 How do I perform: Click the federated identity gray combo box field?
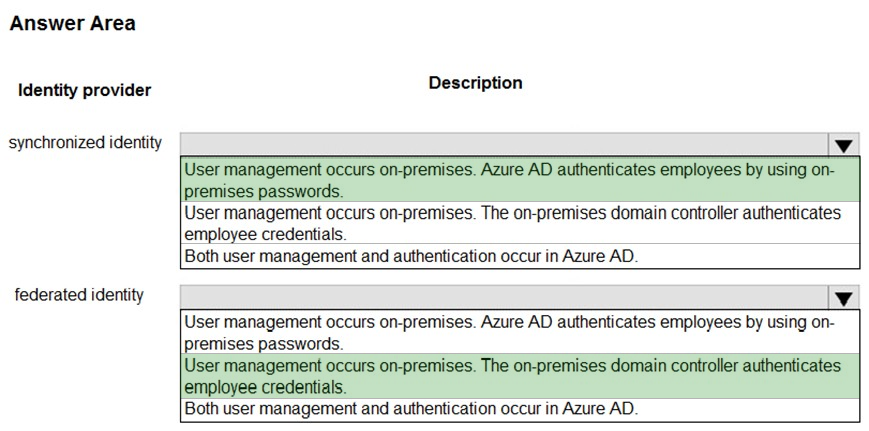(505, 298)
